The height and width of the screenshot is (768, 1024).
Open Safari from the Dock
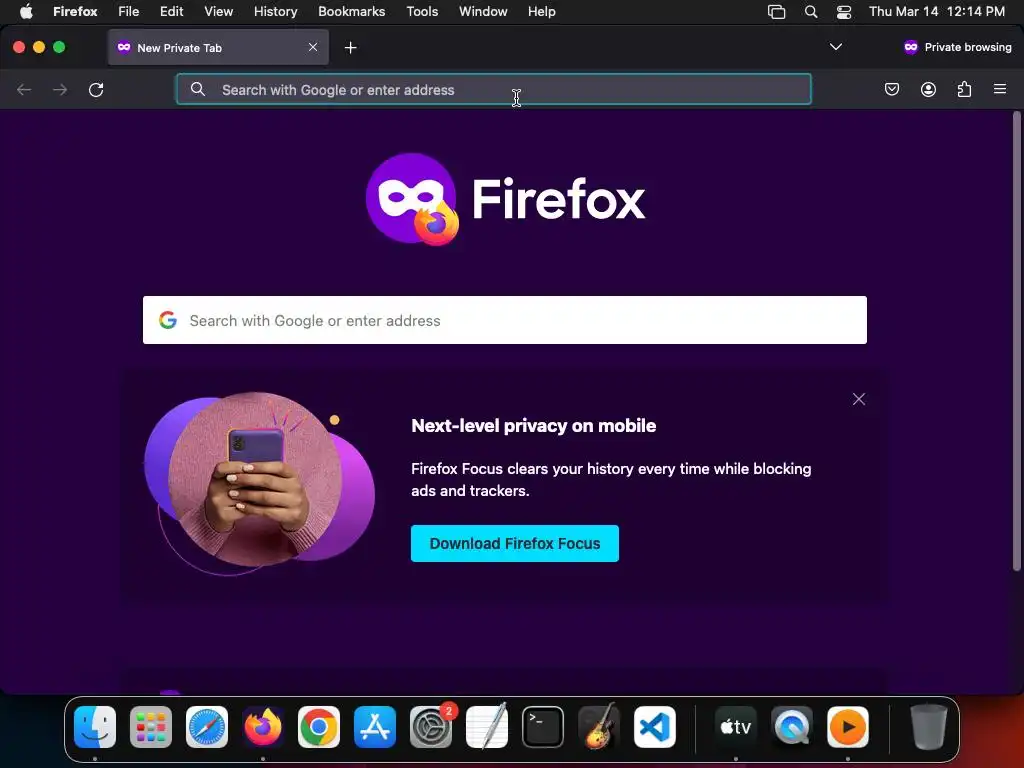click(207, 727)
